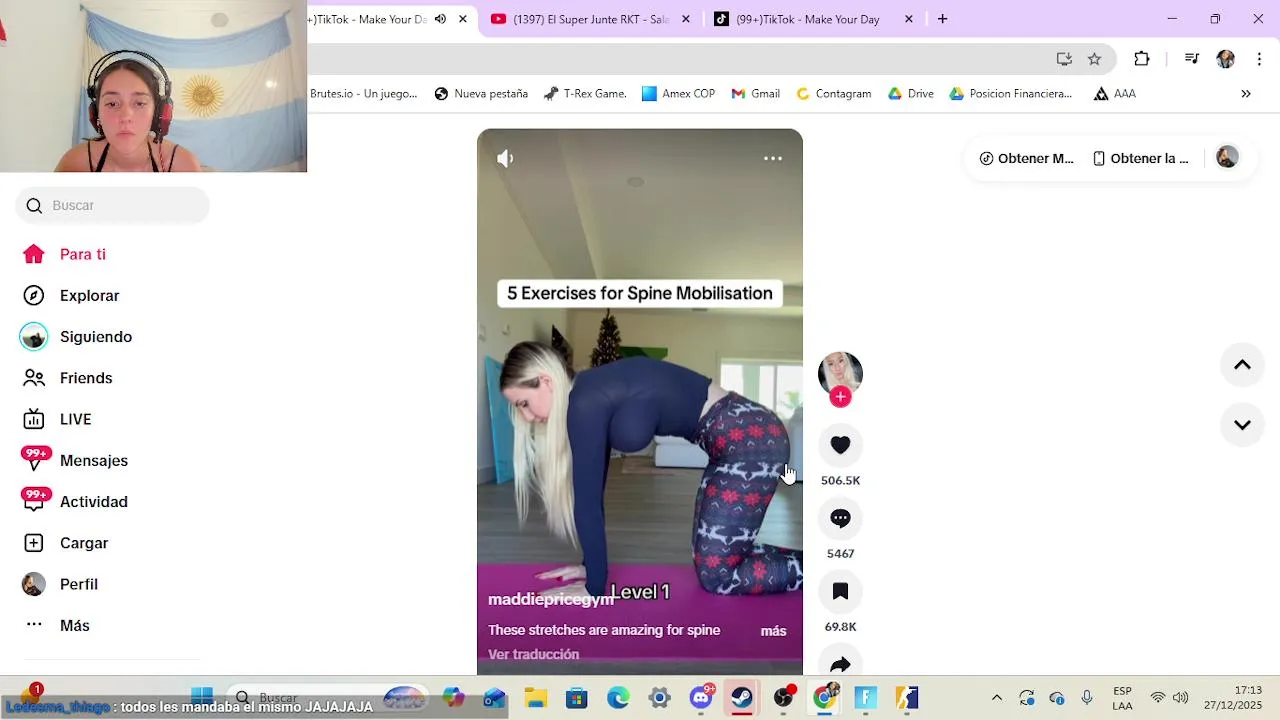
Task: Go to previous video with up arrow
Action: [x=1242, y=365]
